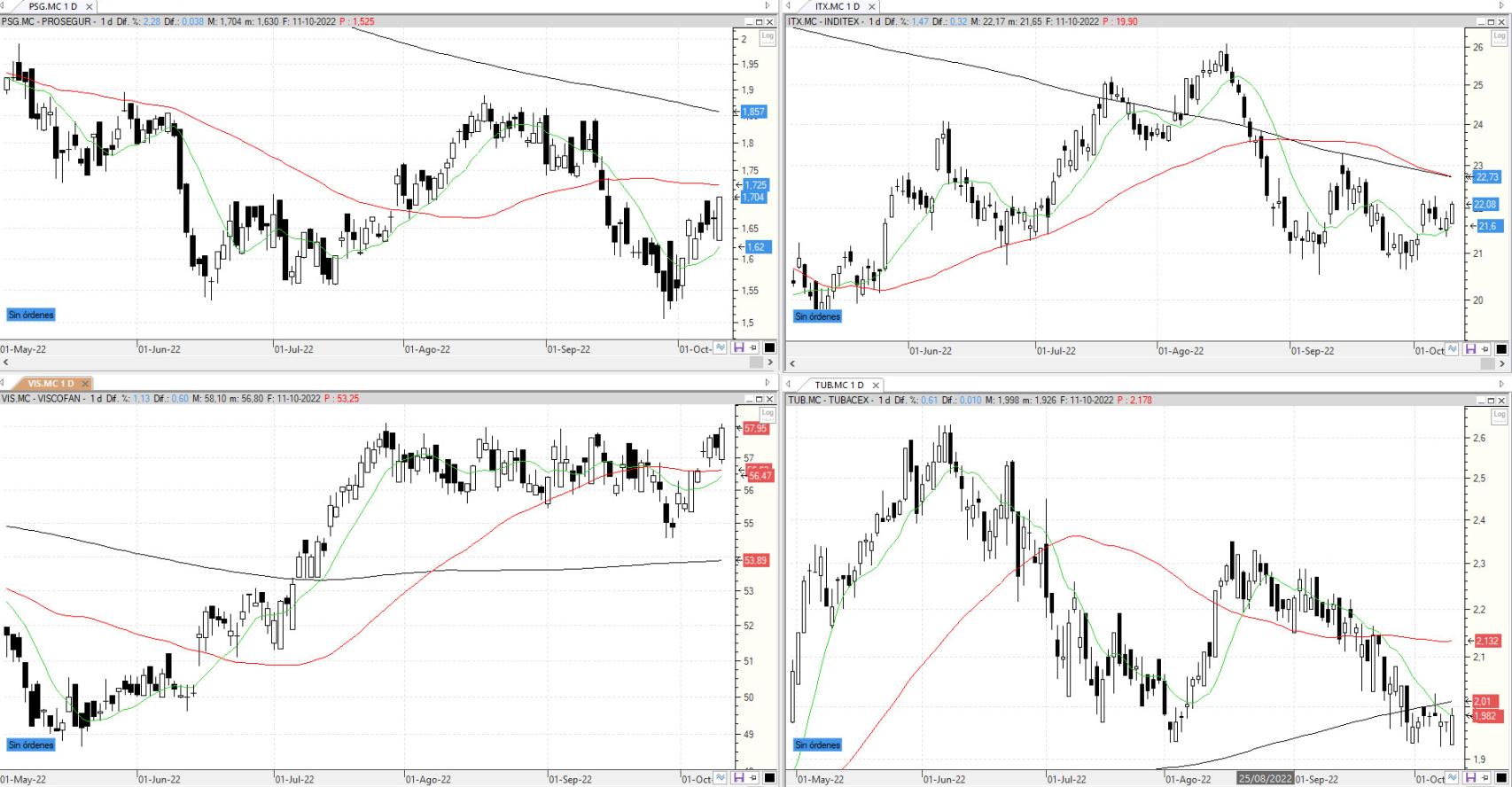Click the pin icon in the Viscofan chart
1512x787 pixels.
pos(753,778)
